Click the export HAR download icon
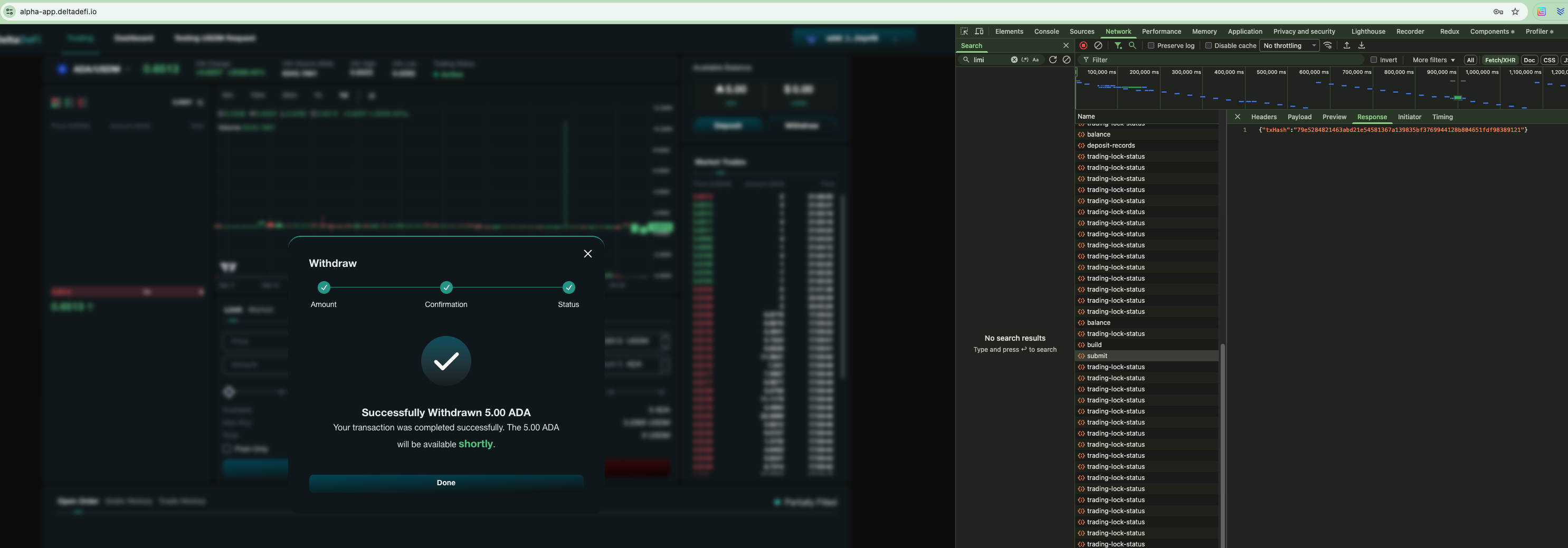The image size is (1568, 548). [1362, 45]
